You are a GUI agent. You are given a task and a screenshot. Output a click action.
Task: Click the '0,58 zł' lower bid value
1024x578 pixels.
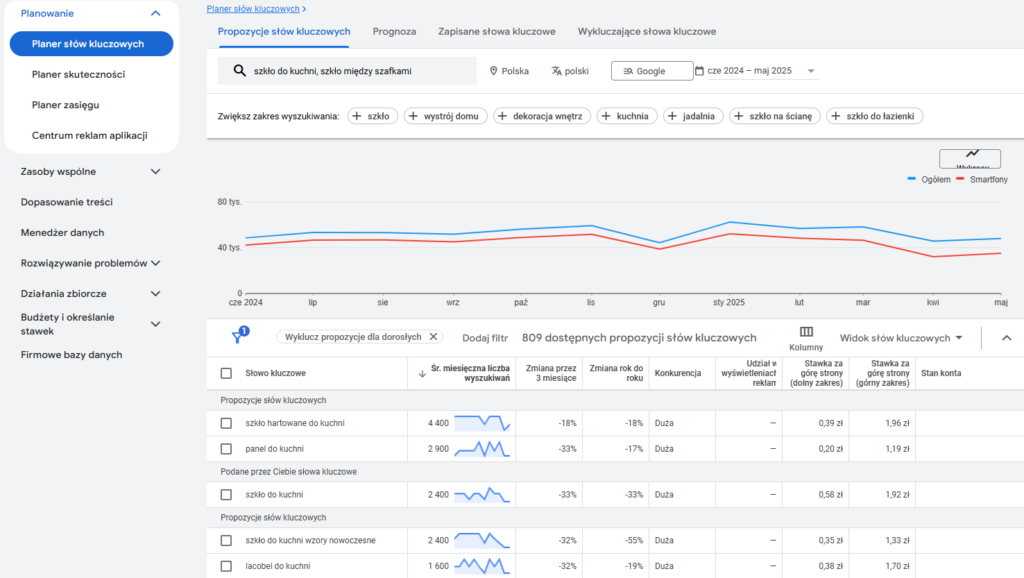point(831,494)
